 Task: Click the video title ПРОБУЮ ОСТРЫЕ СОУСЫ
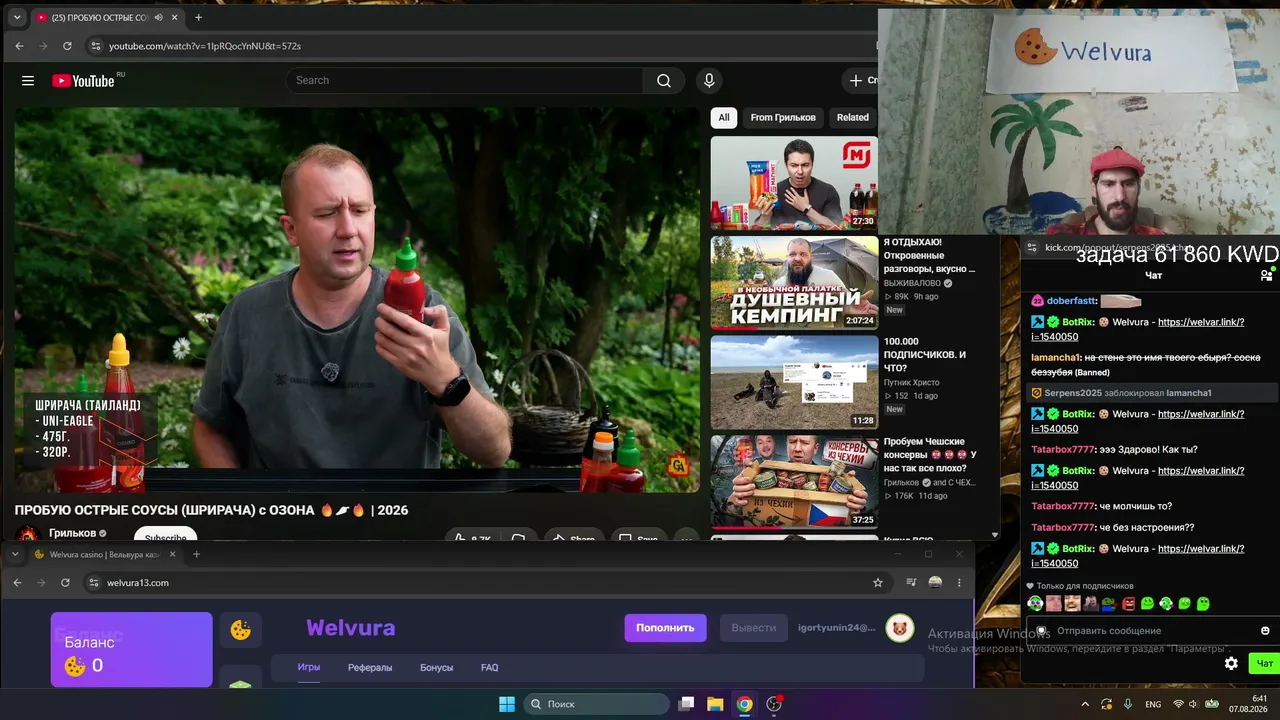point(211,510)
